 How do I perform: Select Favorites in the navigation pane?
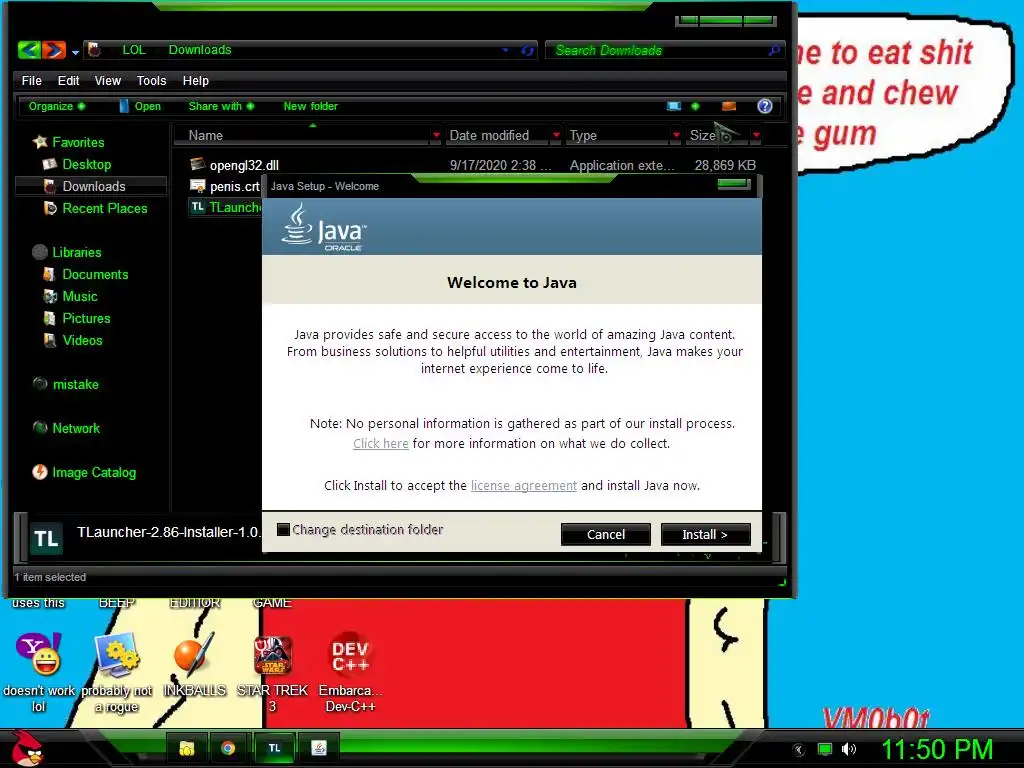[x=78, y=142]
